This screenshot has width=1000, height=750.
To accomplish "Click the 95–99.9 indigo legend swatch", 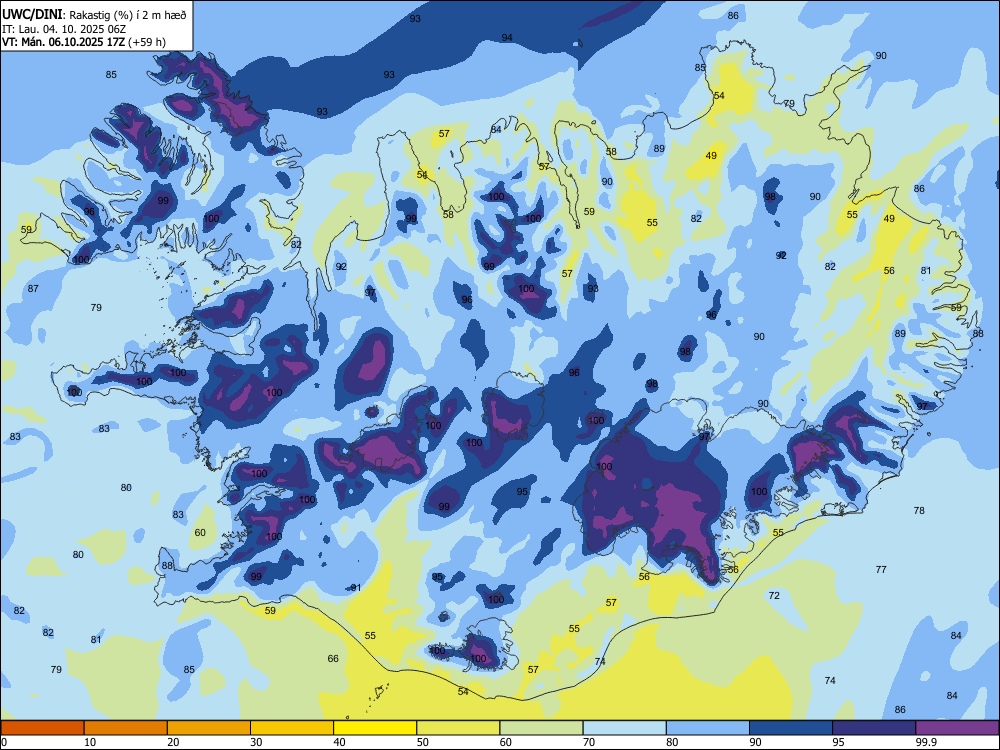I will (874, 728).
